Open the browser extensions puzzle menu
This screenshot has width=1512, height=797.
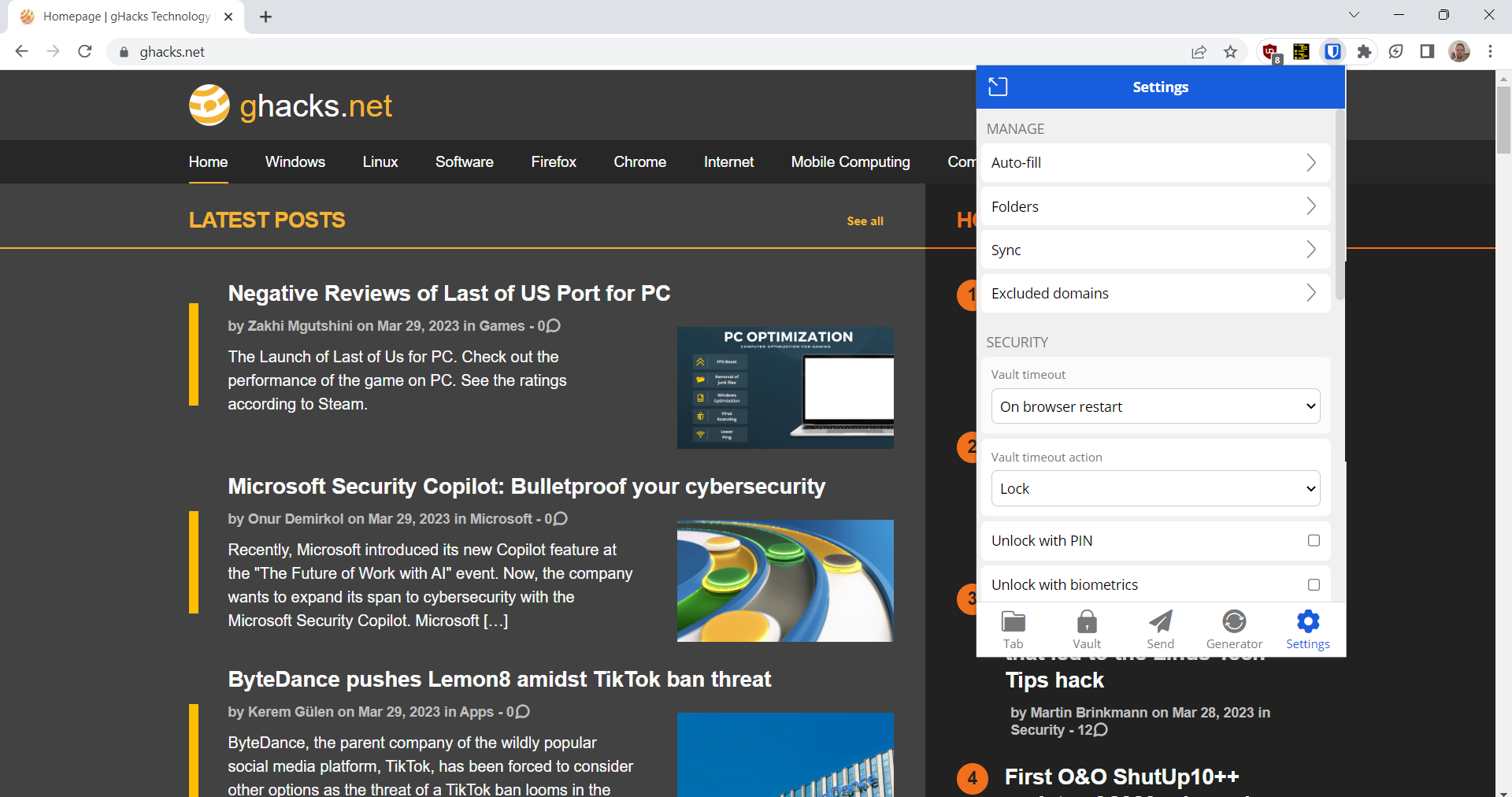click(x=1365, y=51)
